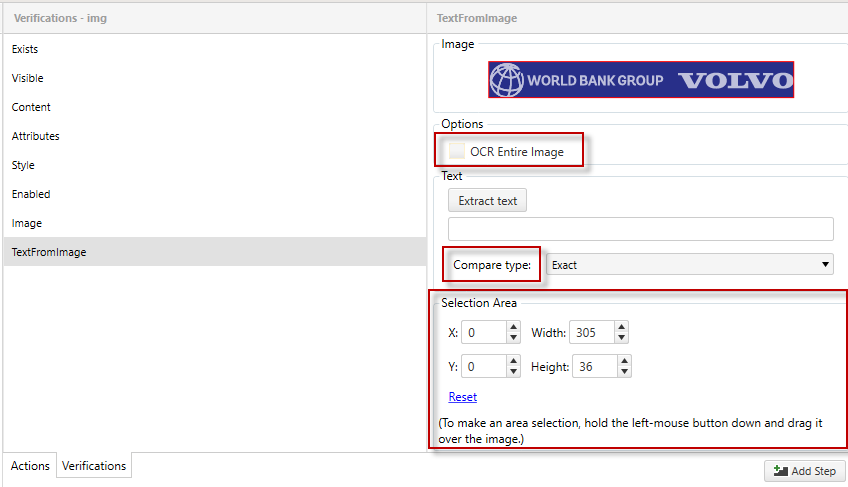Click the Reset link
This screenshot has height=487, width=848.
pyautogui.click(x=463, y=397)
